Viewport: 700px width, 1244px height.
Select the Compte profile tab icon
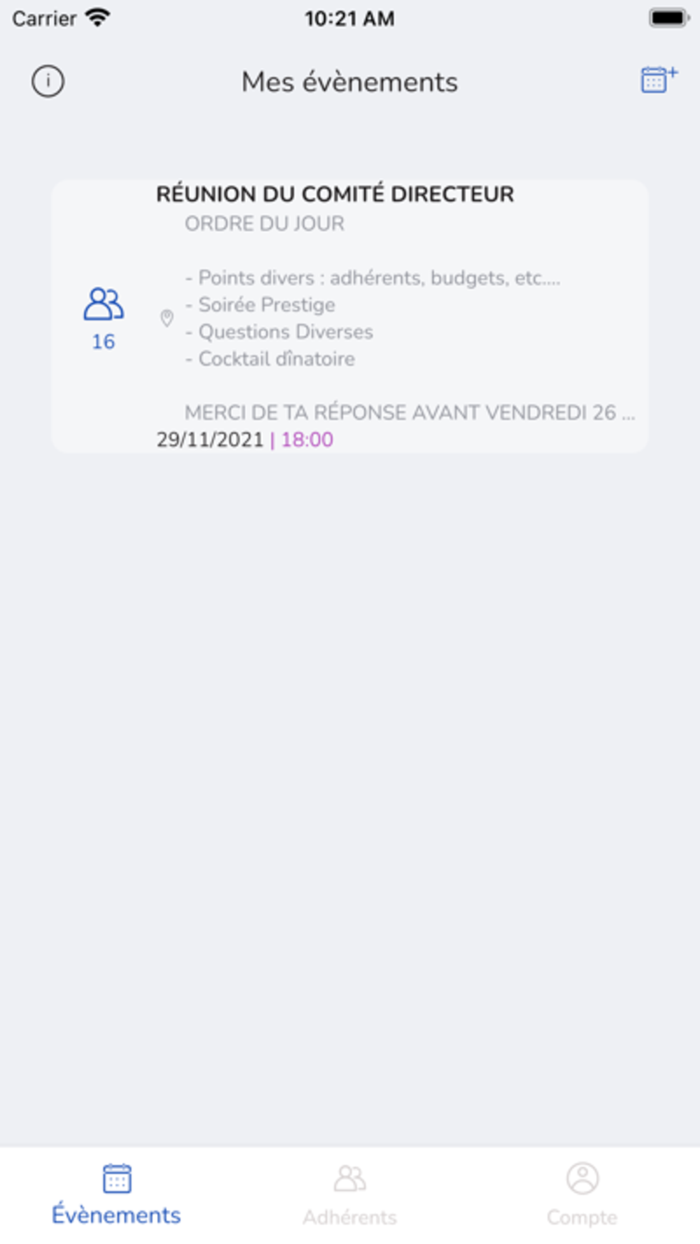[x=582, y=1178]
